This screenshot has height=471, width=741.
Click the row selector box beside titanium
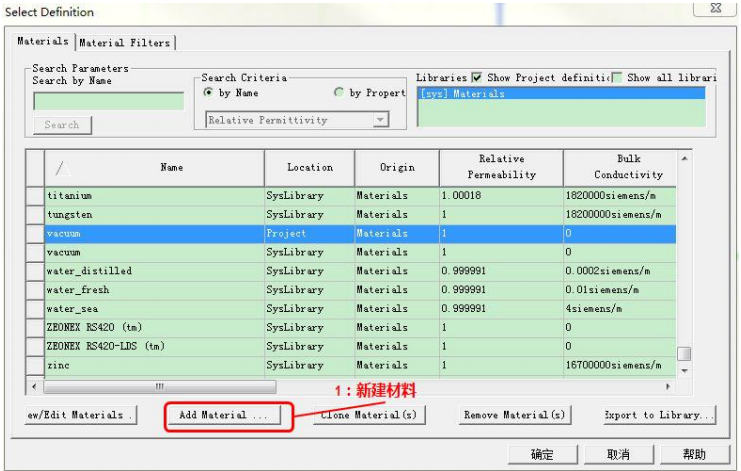(35, 196)
